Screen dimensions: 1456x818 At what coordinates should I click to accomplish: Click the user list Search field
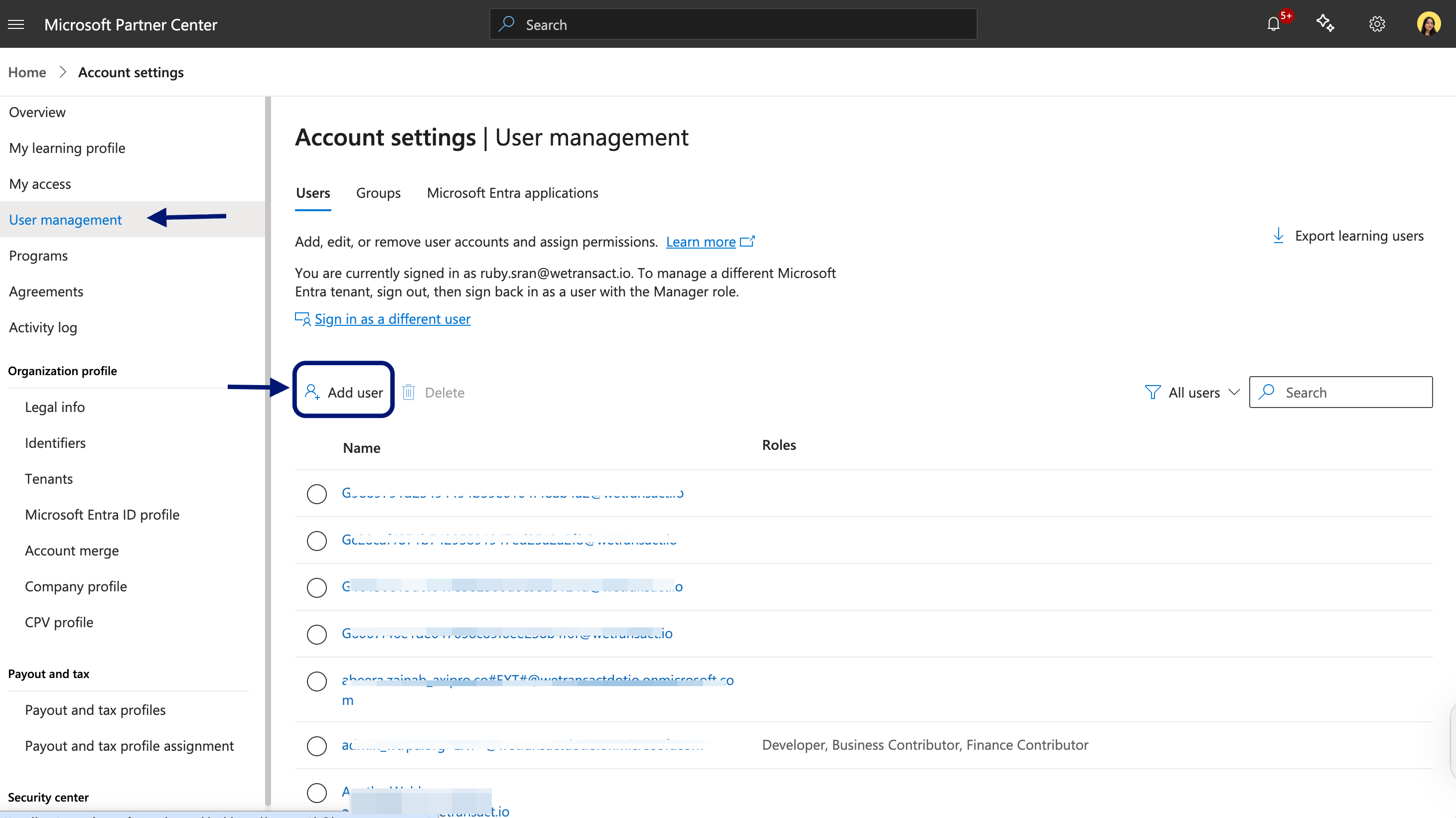[x=1341, y=392]
